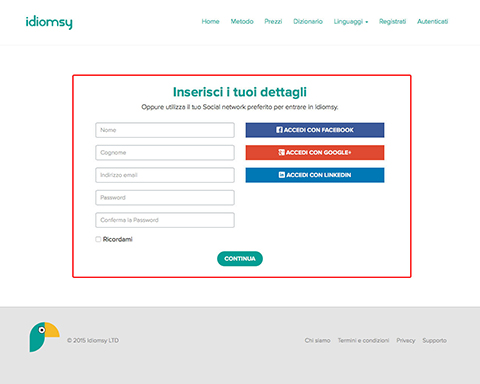Expand the Linguaggi dropdown menu

coord(351,22)
